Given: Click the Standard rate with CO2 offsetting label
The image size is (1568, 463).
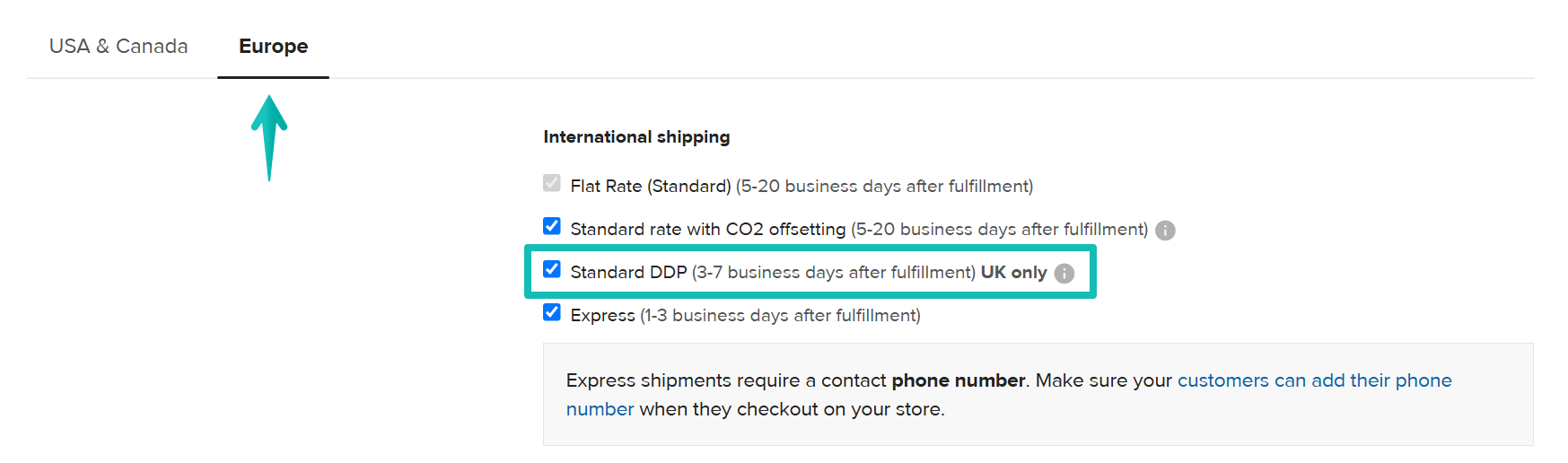Looking at the screenshot, I should point(707,229).
